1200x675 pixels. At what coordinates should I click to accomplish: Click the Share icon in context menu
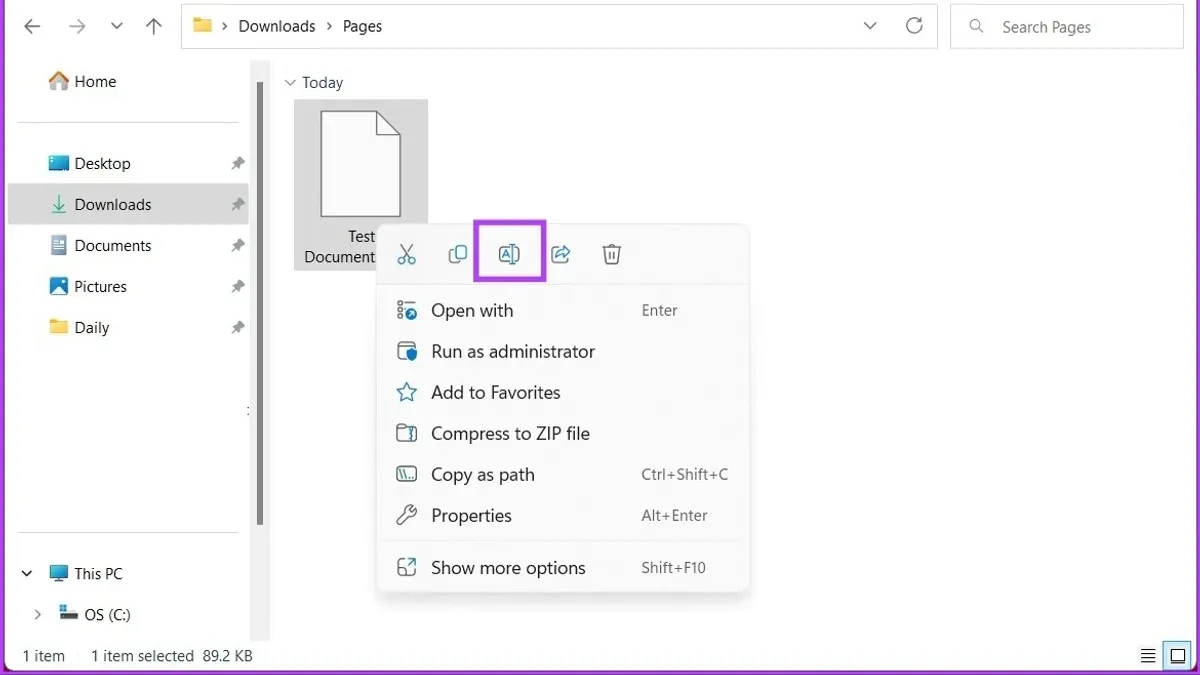click(x=561, y=254)
